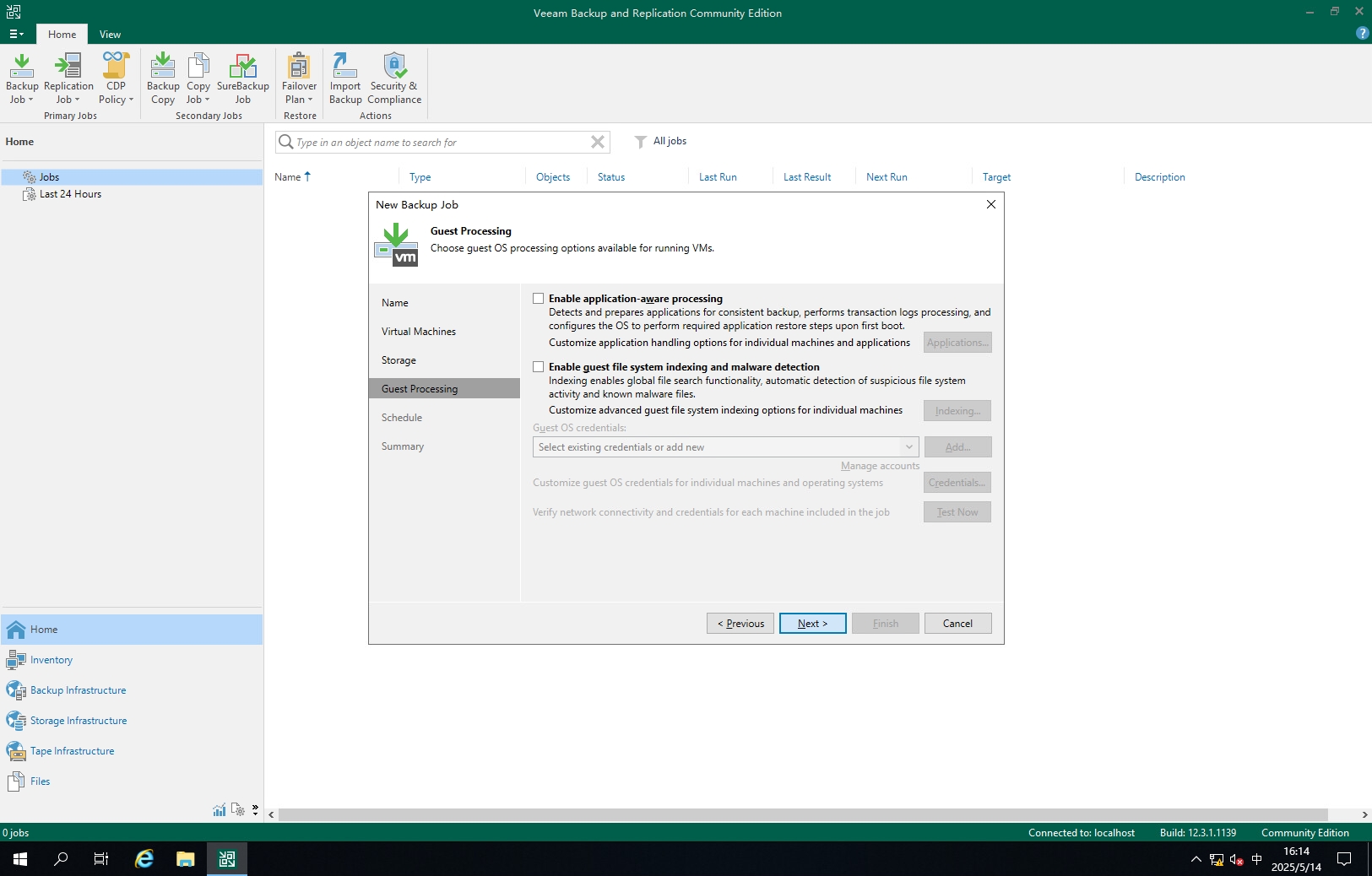The height and width of the screenshot is (876, 1372).
Task: Open Security & Compliance analyzer
Action: 393,68
